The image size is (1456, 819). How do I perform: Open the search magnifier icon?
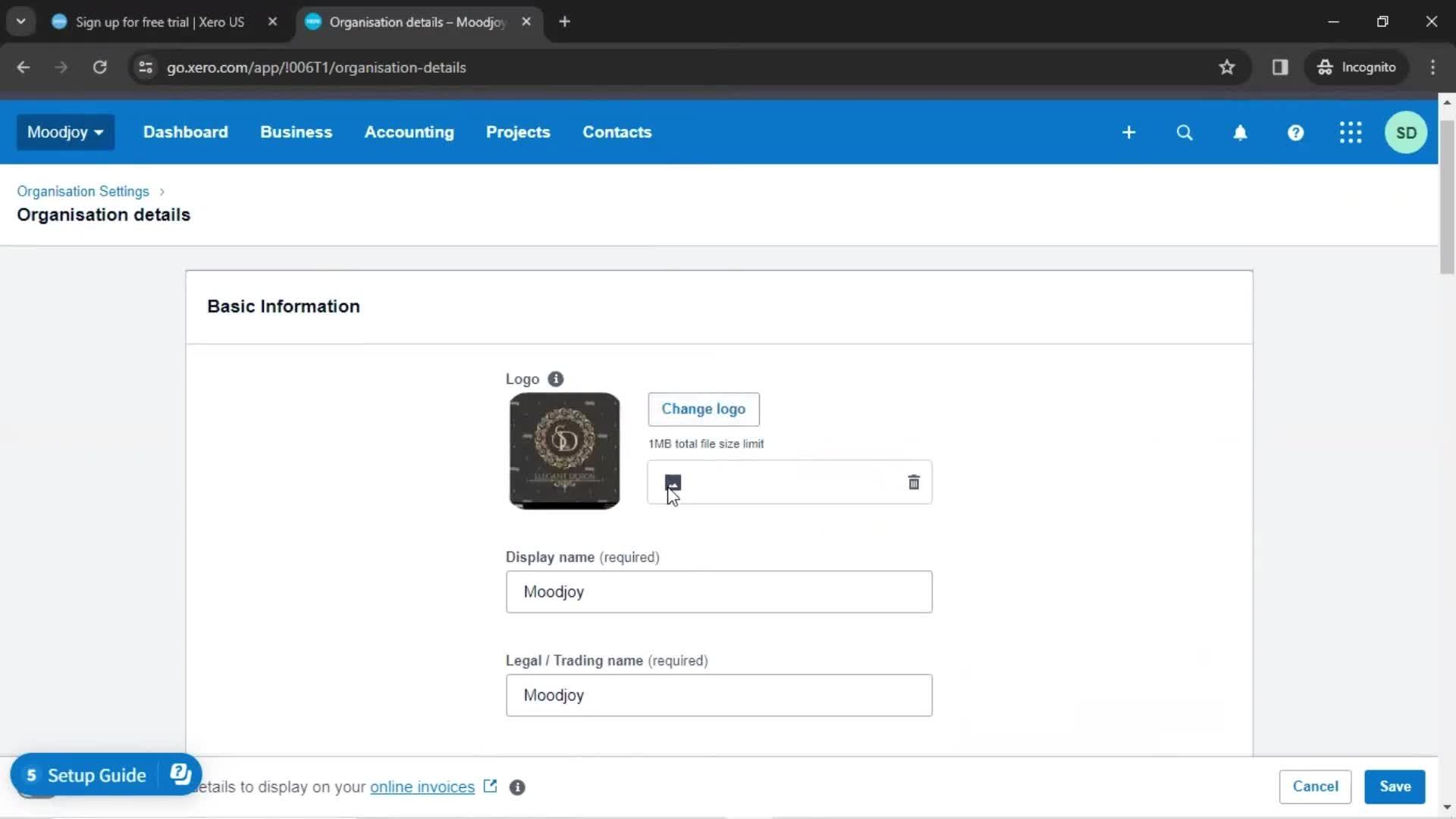[1184, 133]
